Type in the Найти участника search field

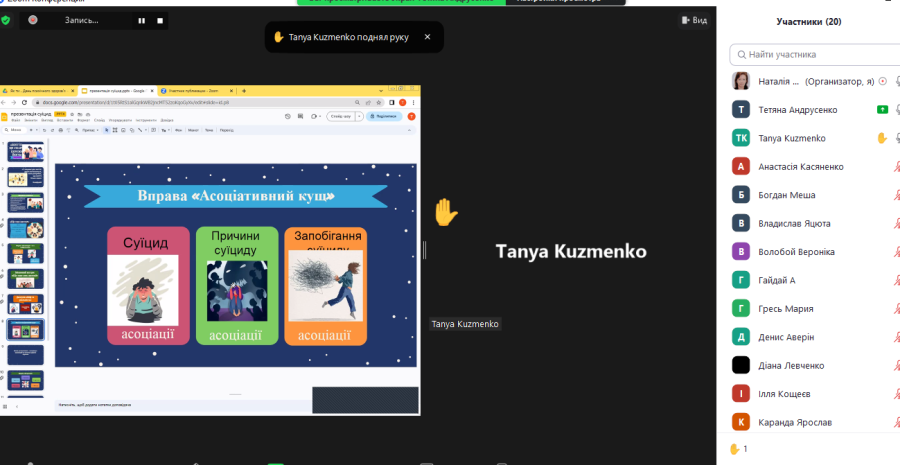point(815,55)
